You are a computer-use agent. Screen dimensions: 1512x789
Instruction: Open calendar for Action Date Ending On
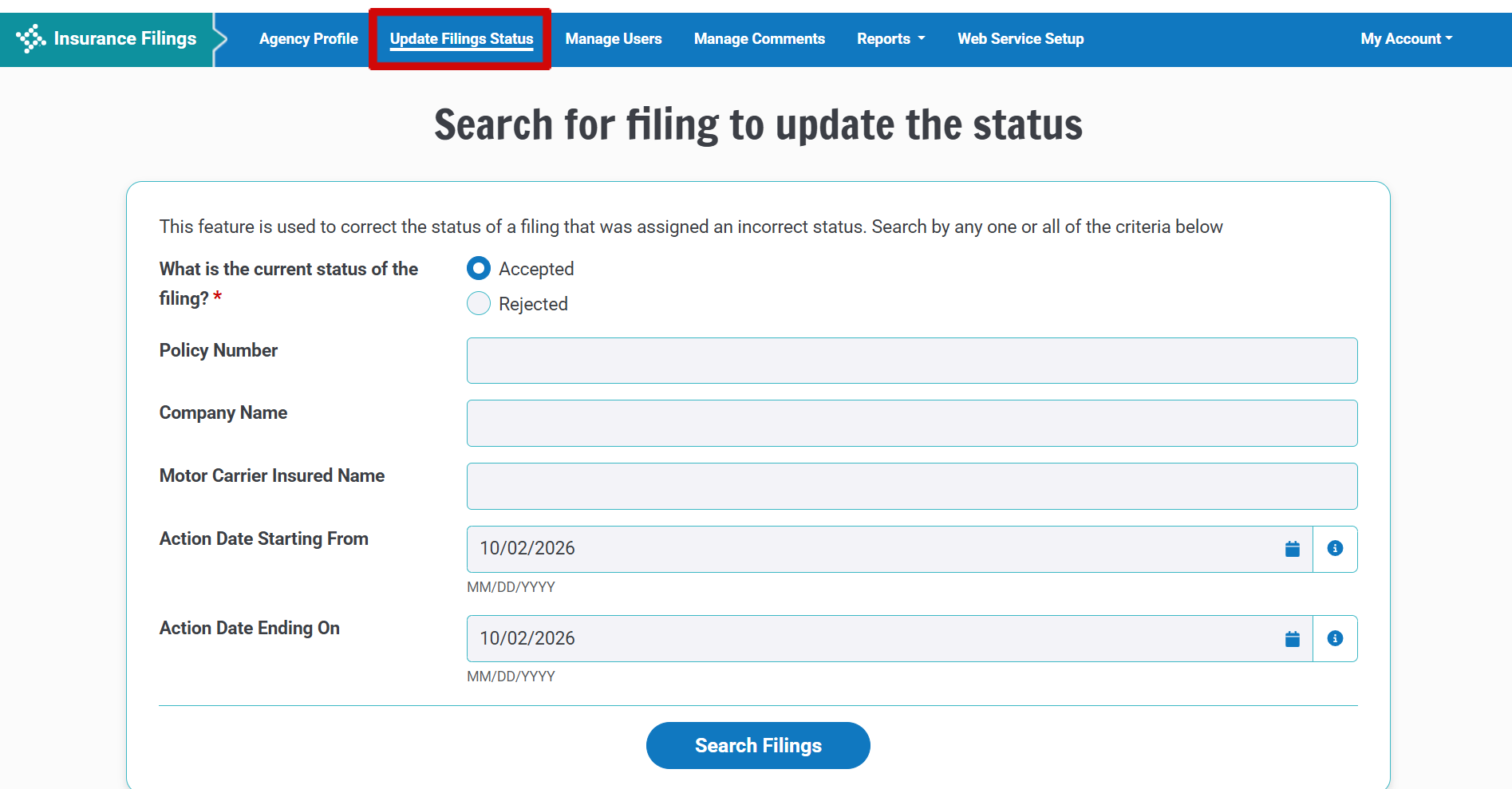pos(1292,639)
